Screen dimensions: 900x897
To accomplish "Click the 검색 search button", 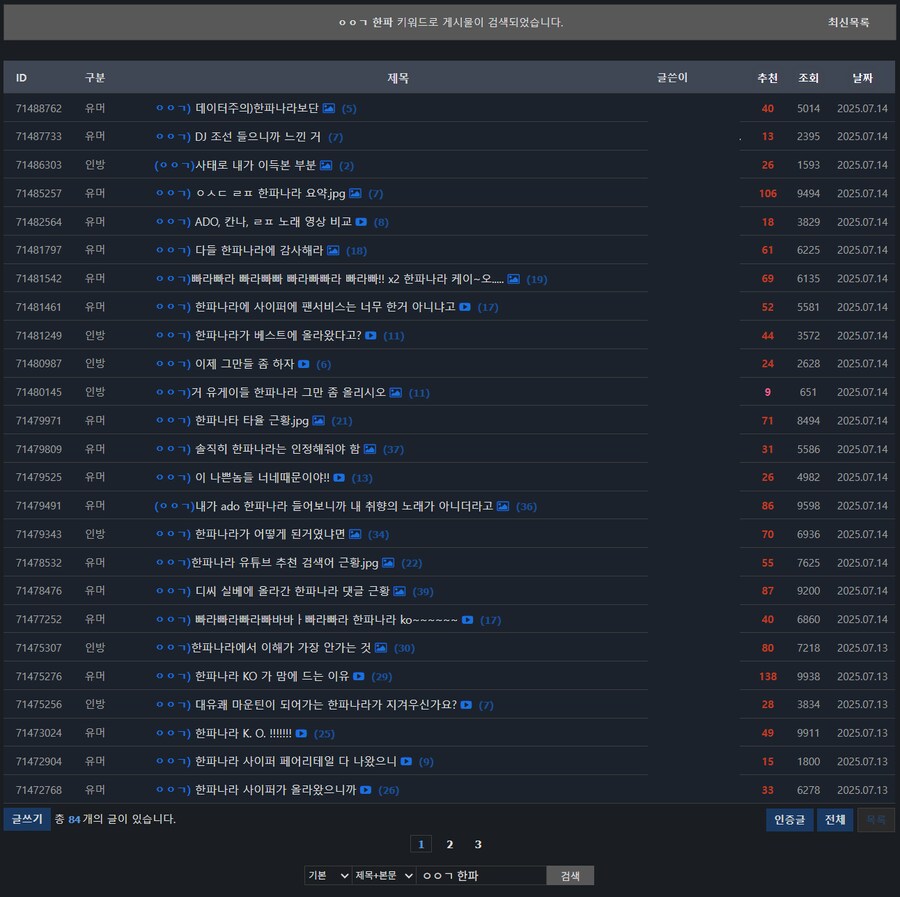I will click(570, 876).
